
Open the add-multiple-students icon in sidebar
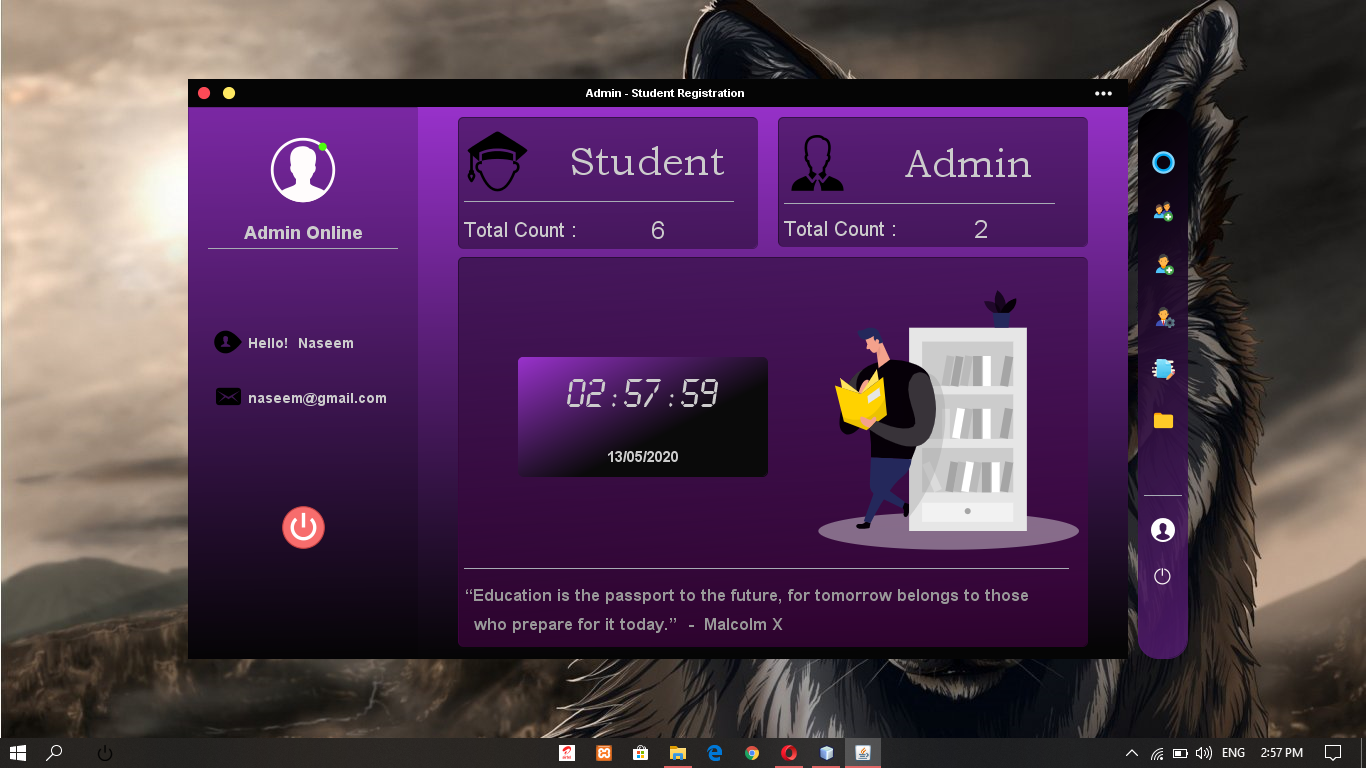point(1162,212)
